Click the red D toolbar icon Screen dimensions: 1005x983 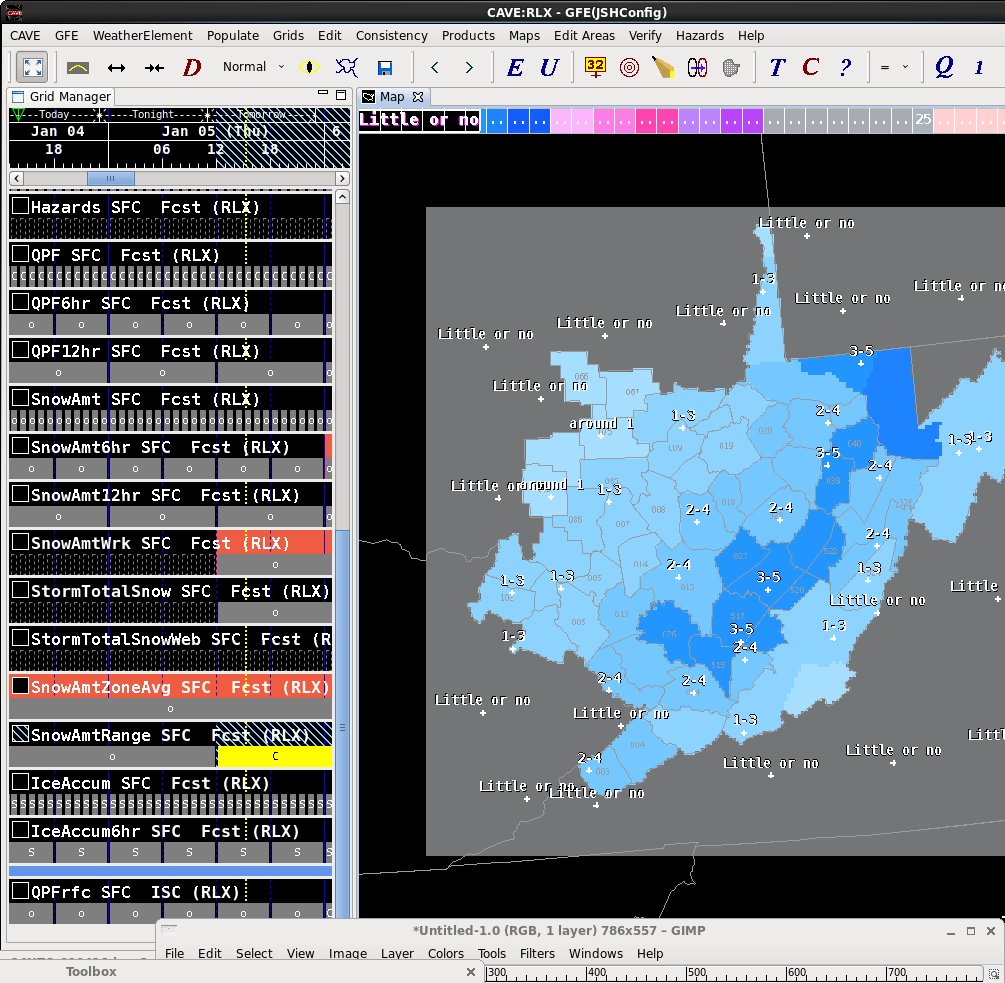point(192,67)
